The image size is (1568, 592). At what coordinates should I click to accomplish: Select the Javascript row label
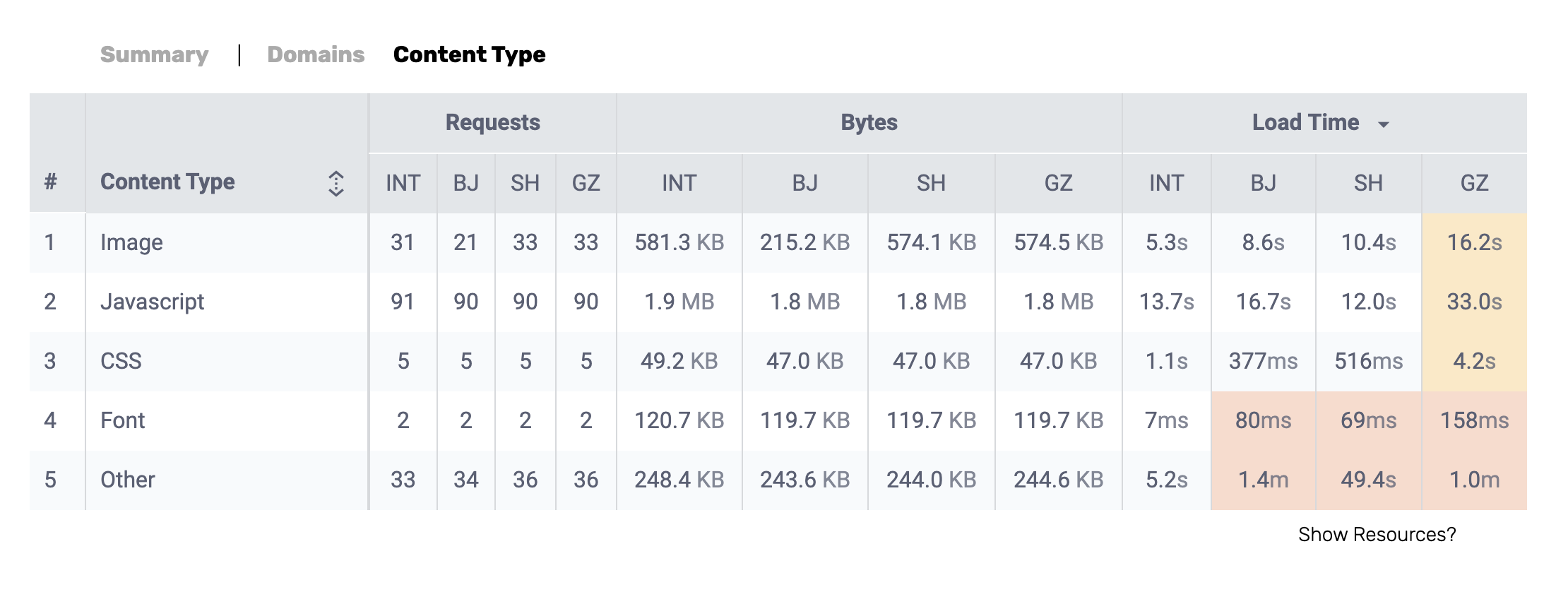click(x=152, y=302)
